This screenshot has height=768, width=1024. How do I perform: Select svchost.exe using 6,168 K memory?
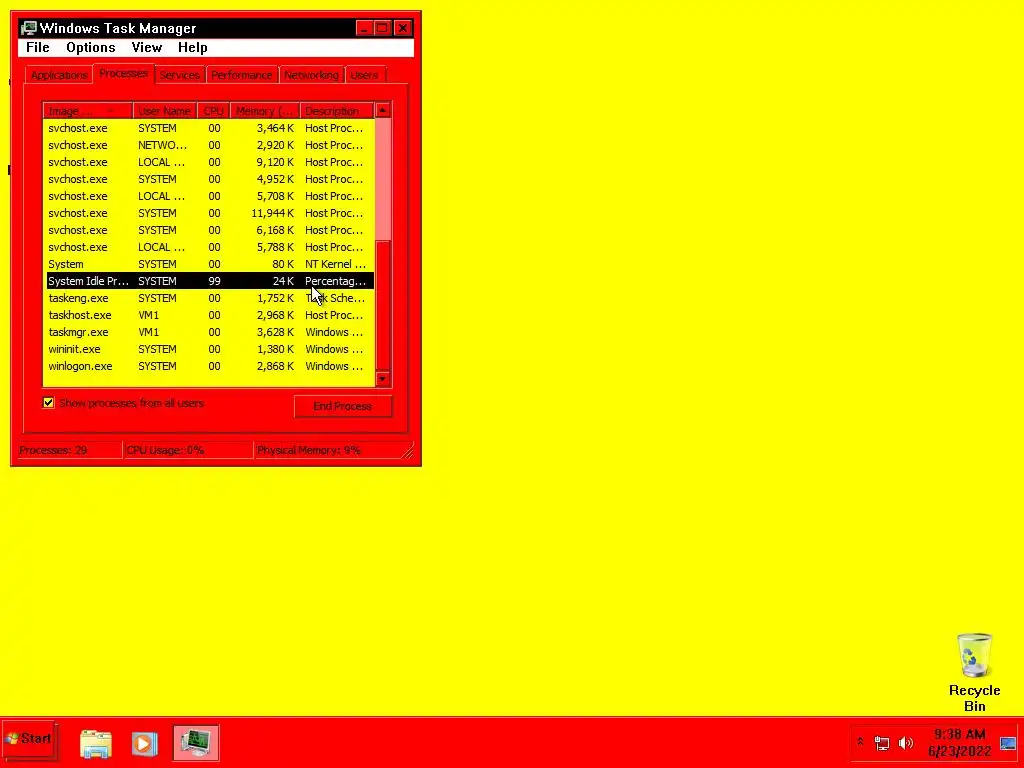[x=208, y=230]
